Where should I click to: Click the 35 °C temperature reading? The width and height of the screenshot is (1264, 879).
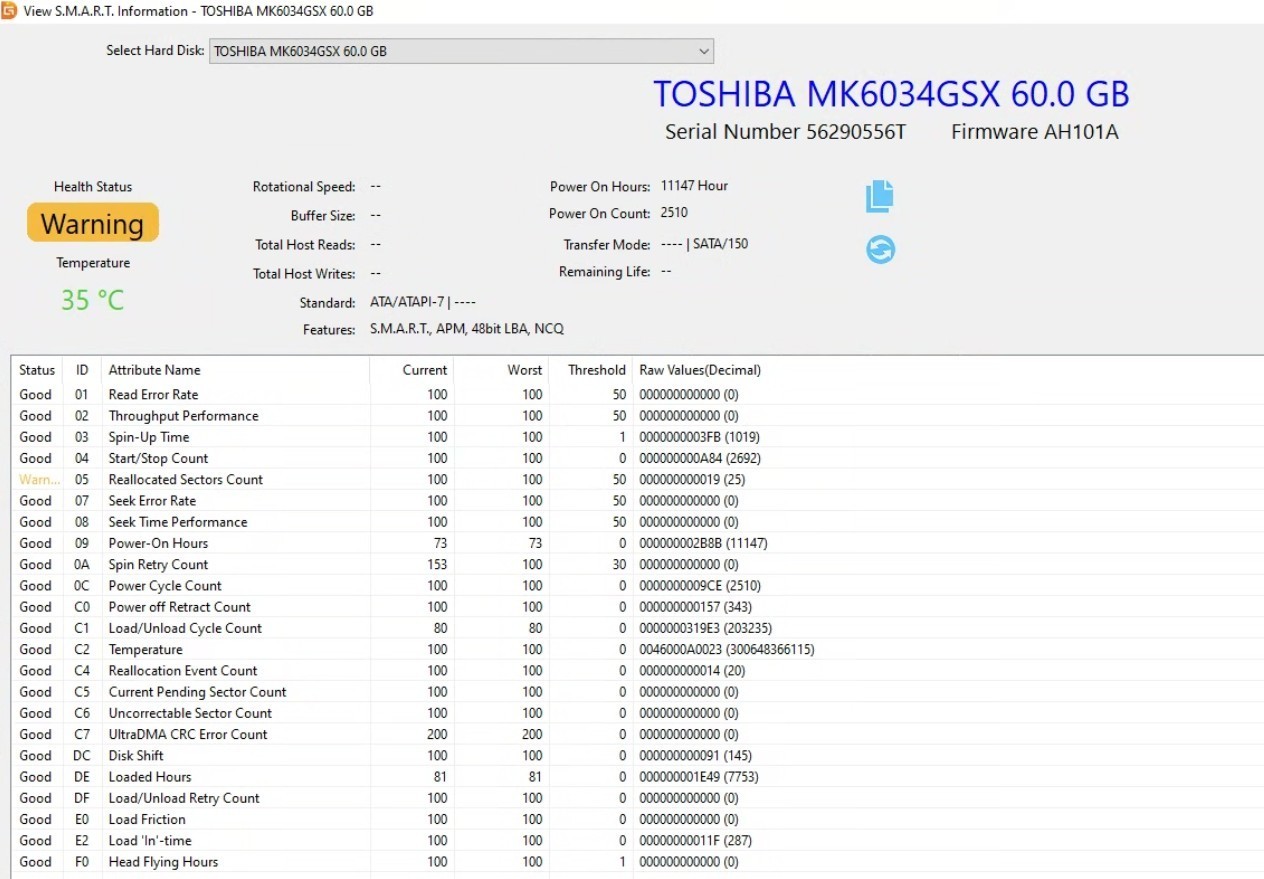(92, 300)
